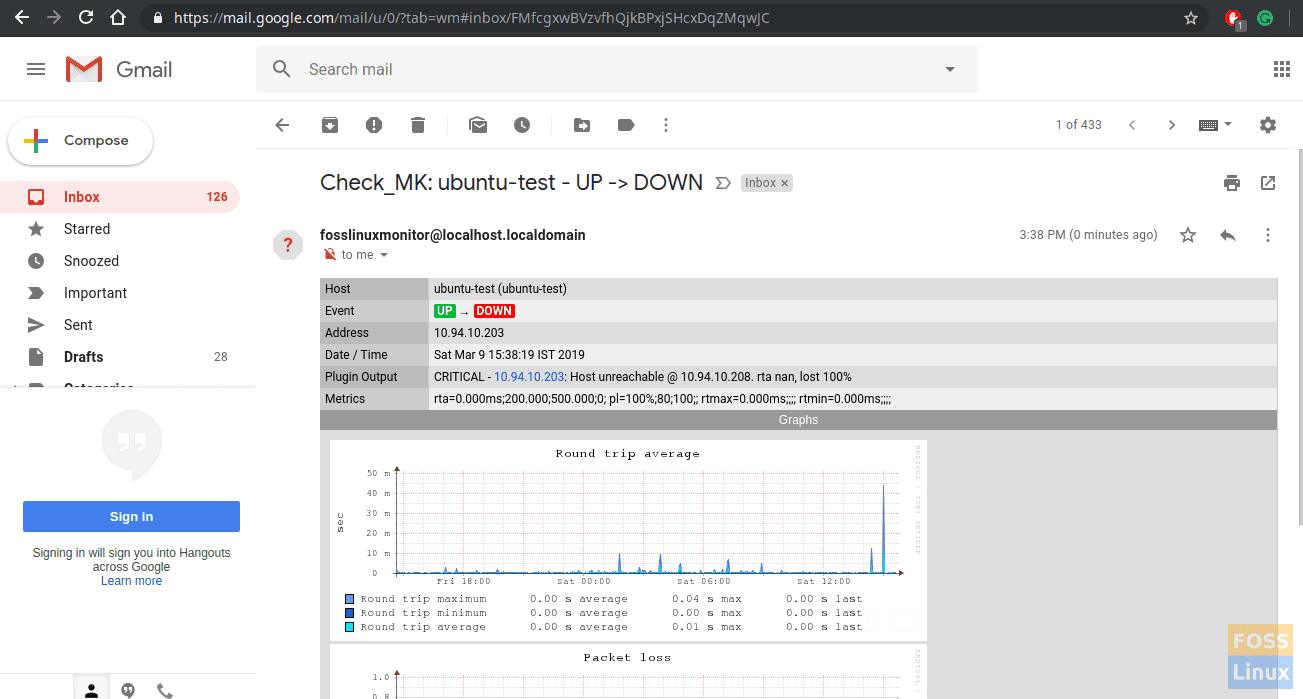Click the Hangouts Sign in button
This screenshot has width=1303, height=699.
coord(131,517)
